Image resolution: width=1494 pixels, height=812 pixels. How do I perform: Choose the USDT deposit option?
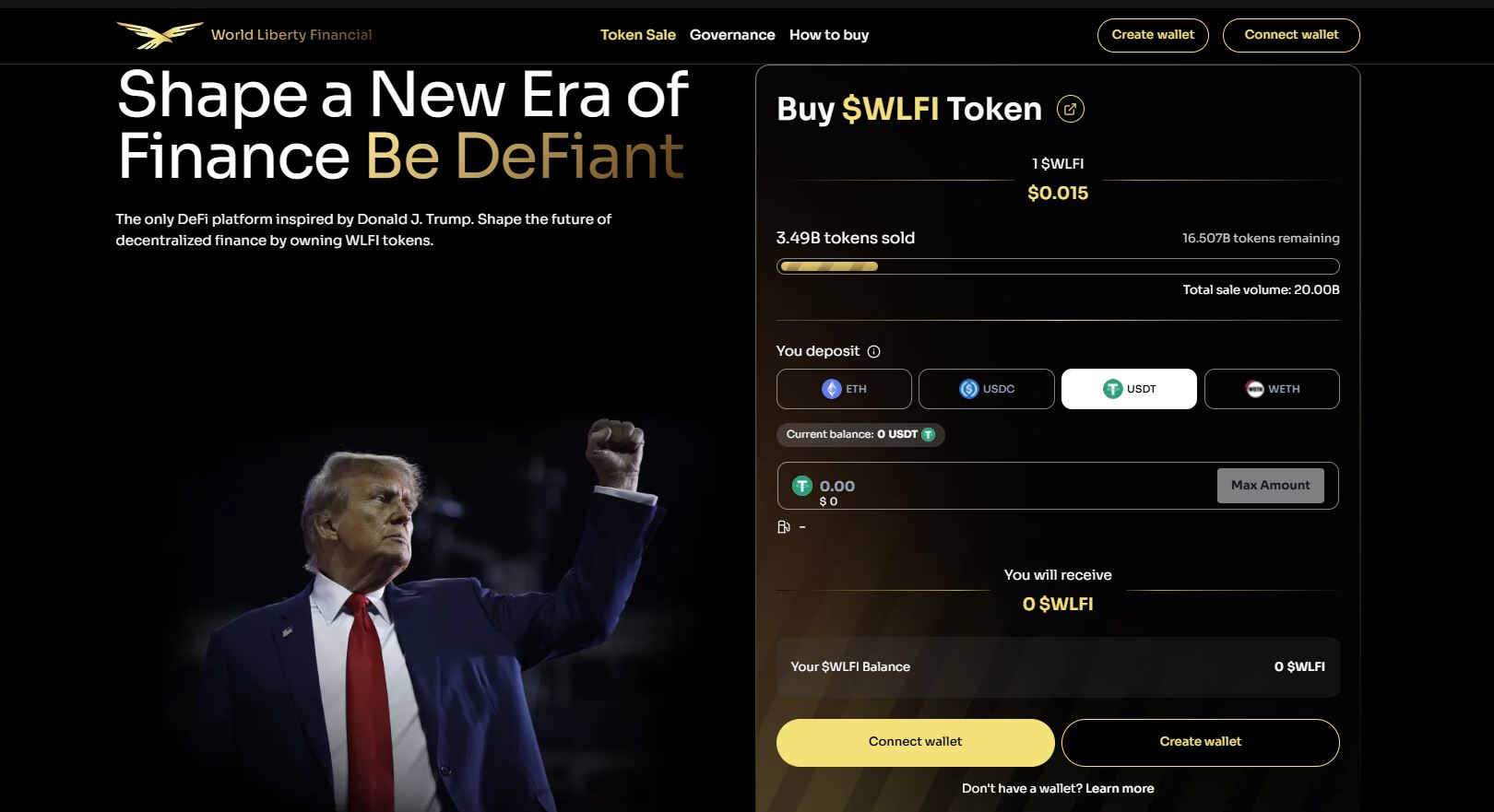click(x=1129, y=389)
